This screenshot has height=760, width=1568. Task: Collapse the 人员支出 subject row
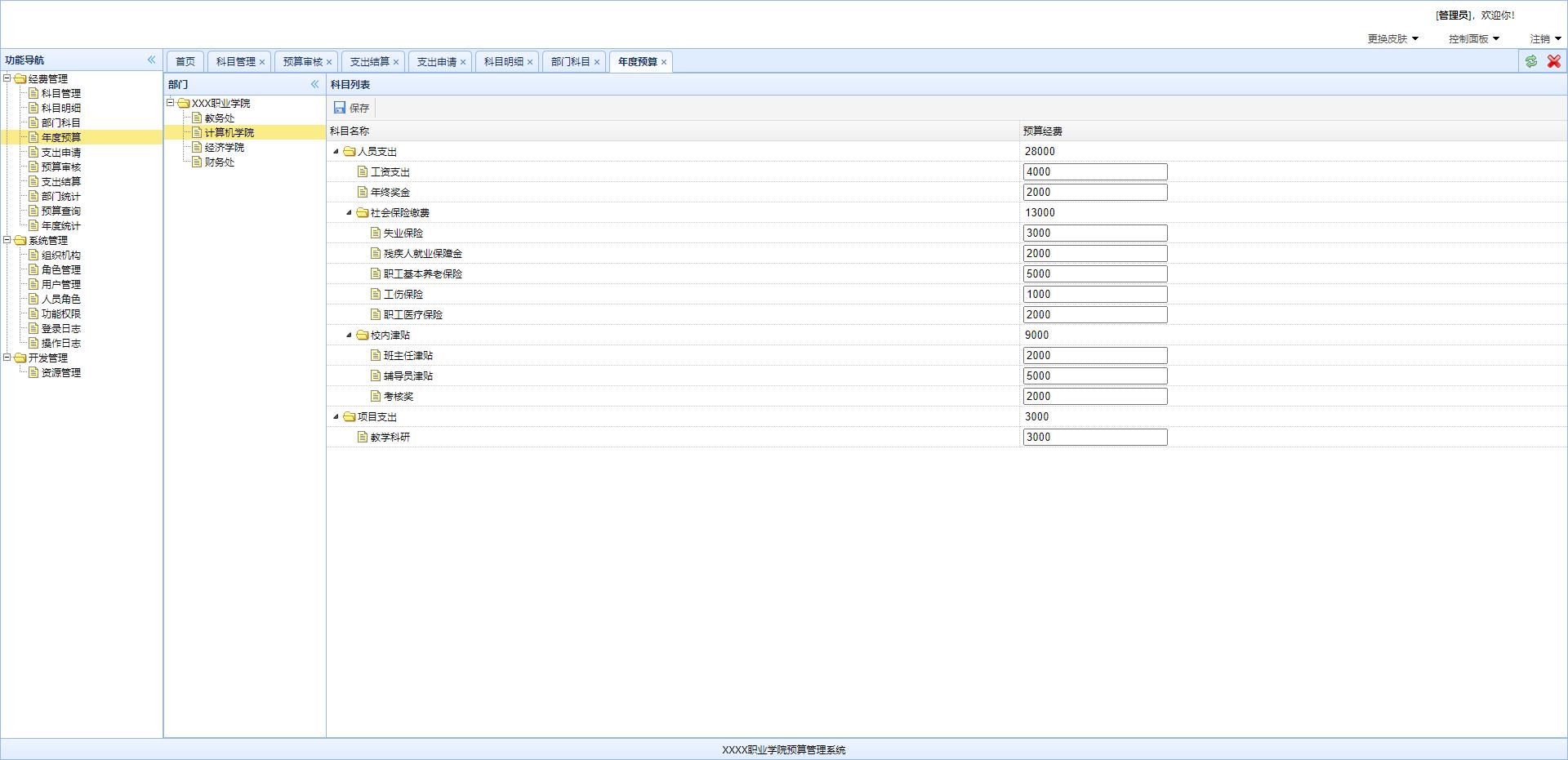point(336,151)
